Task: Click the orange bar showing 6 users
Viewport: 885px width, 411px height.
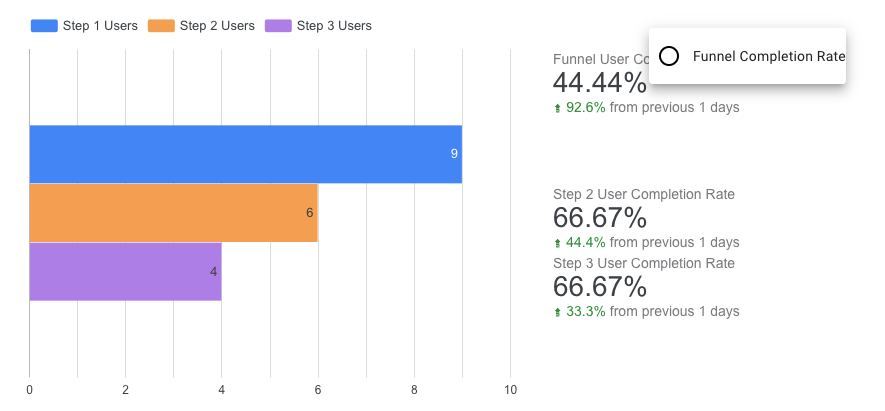Action: point(173,212)
